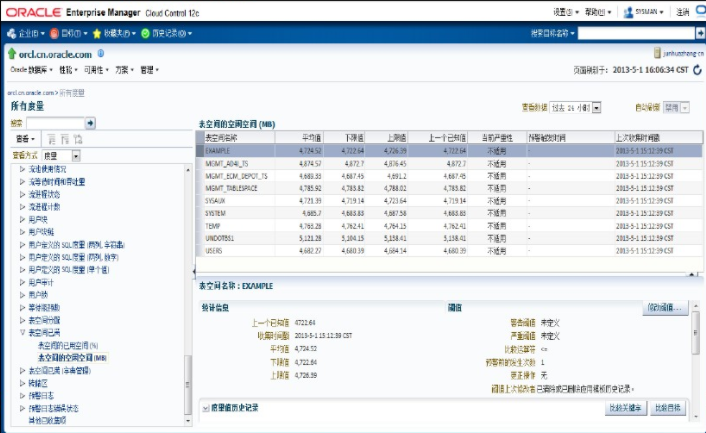
Task: Select the 其他已收集项 tree item
Action: point(47,420)
